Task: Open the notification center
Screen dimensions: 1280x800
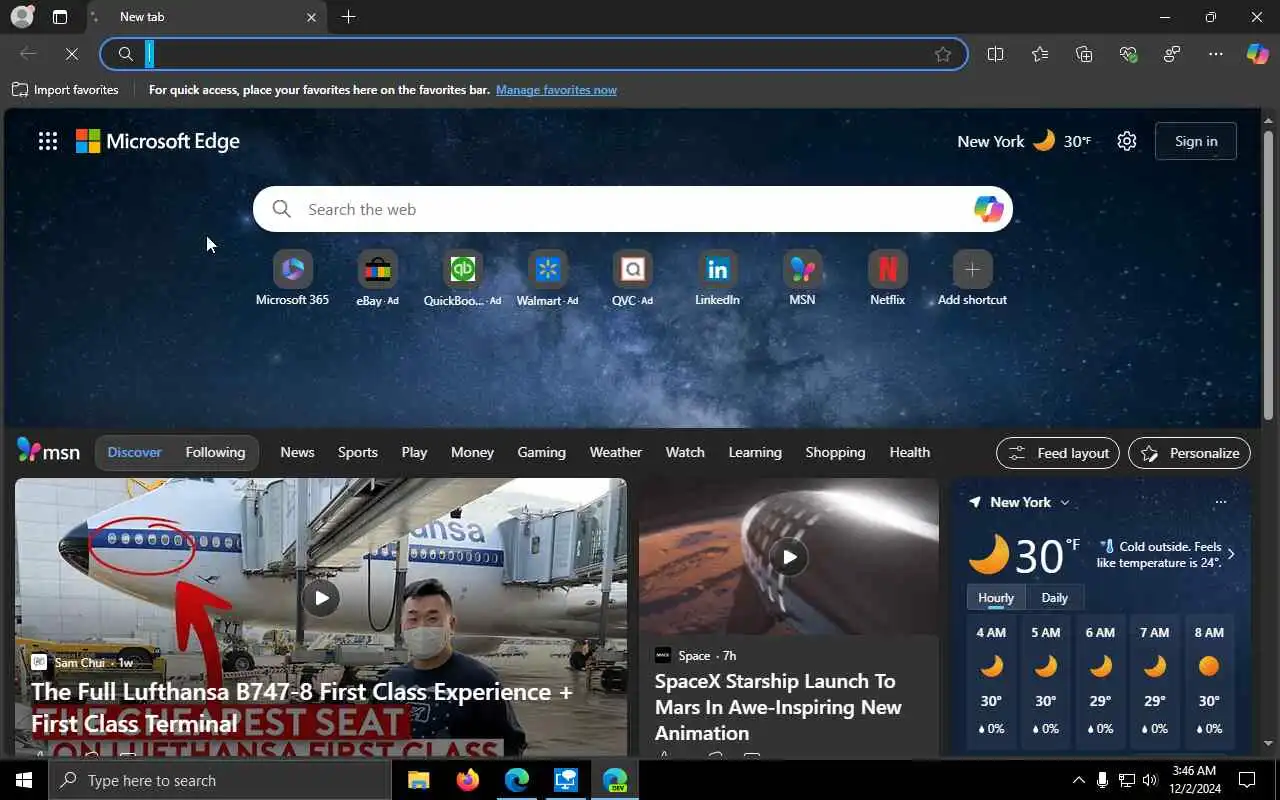Action: click(1247, 780)
